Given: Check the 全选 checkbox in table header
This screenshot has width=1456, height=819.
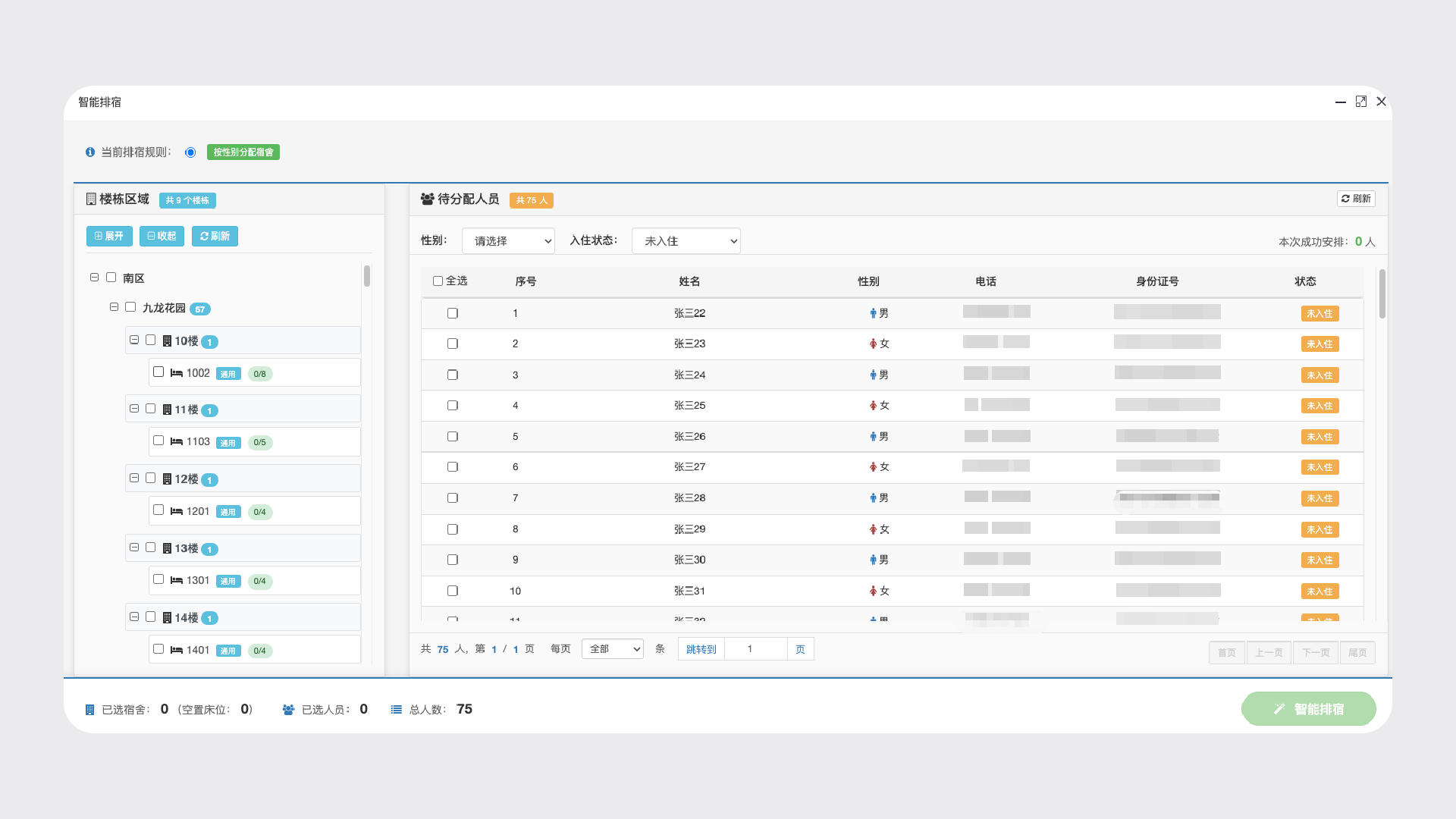Looking at the screenshot, I should coord(438,281).
